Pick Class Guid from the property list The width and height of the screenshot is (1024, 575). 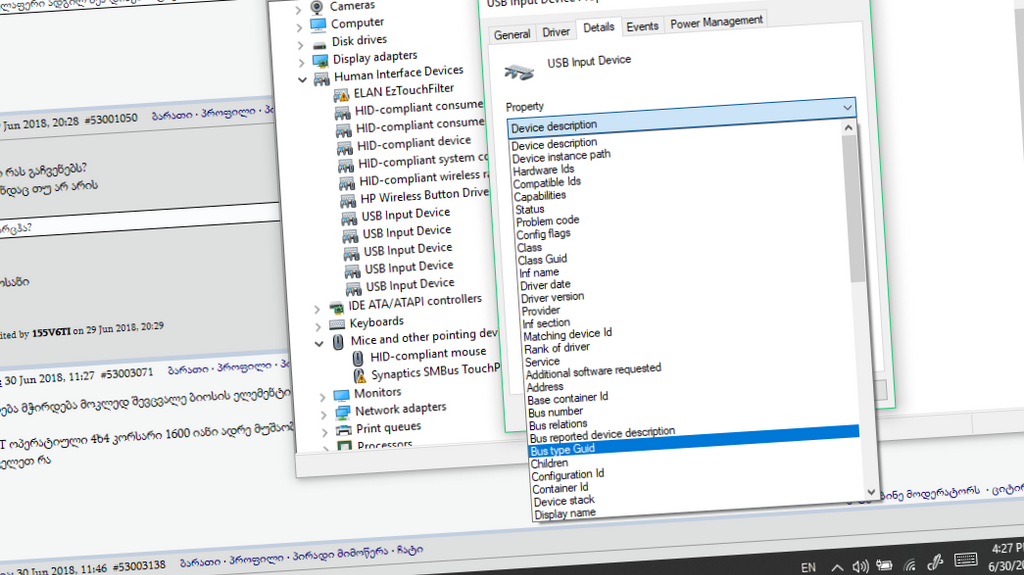542,259
